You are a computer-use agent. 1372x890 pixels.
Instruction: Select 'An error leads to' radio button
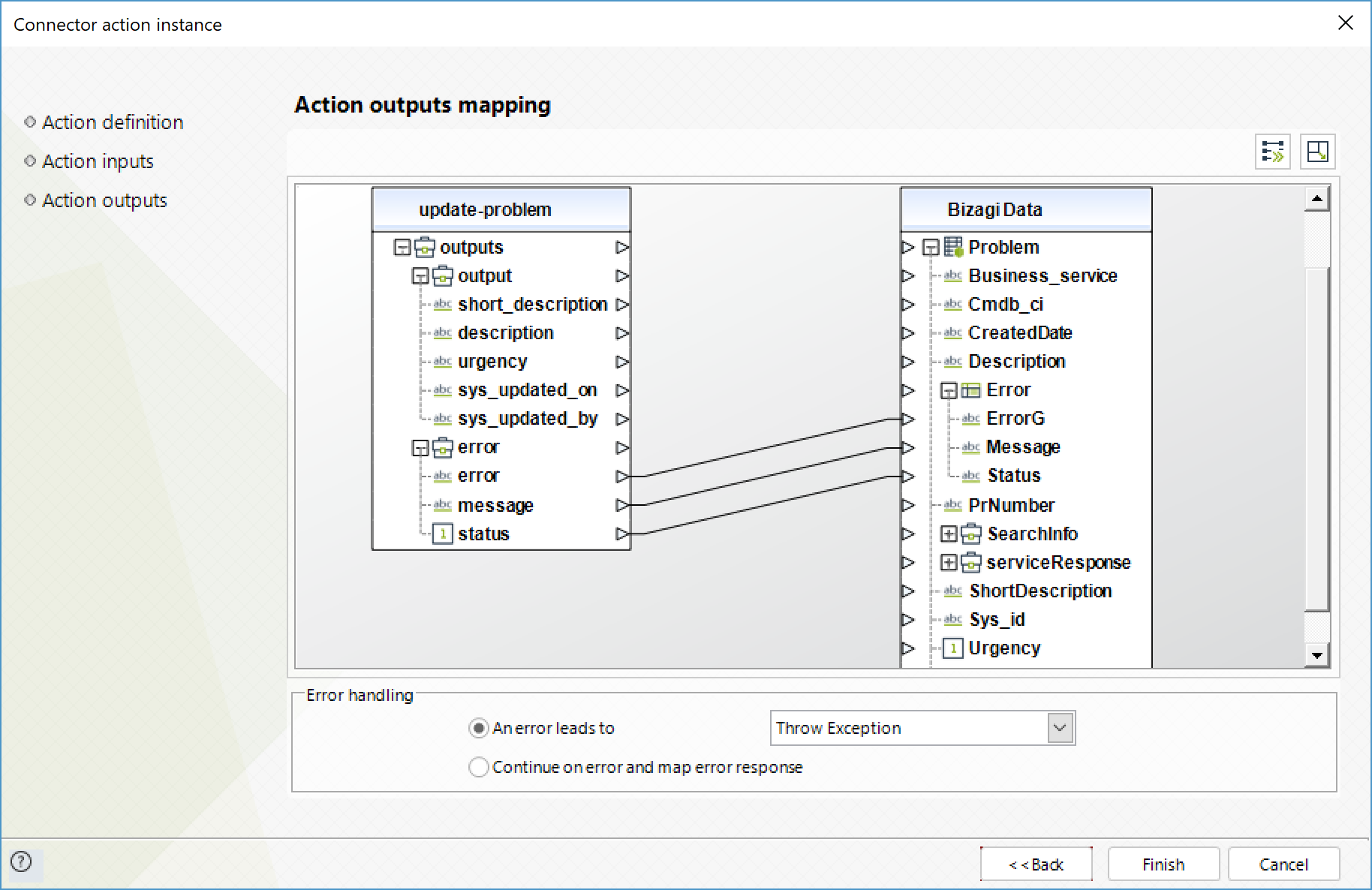click(478, 728)
